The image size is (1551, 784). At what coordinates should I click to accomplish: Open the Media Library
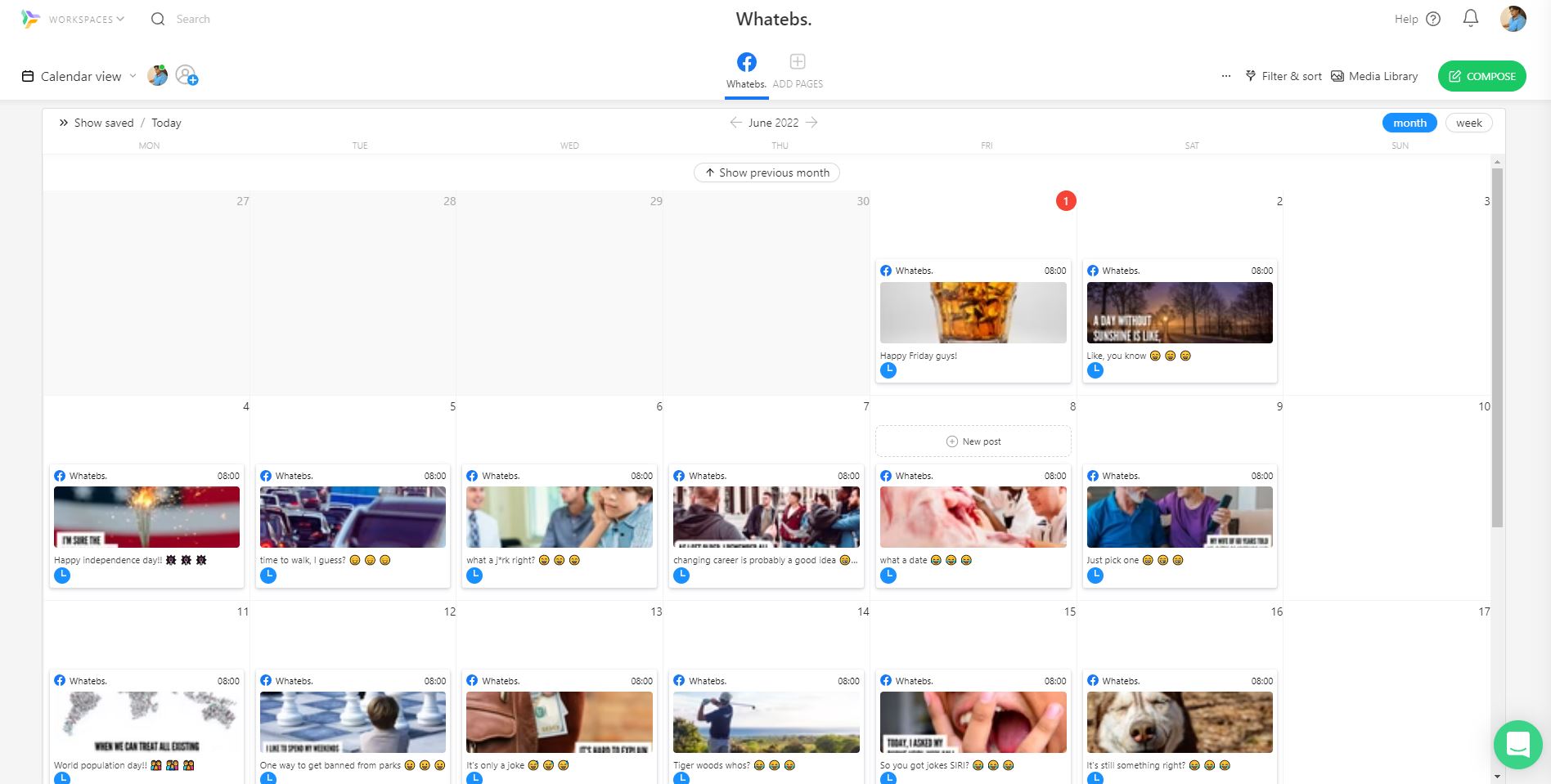point(1374,76)
